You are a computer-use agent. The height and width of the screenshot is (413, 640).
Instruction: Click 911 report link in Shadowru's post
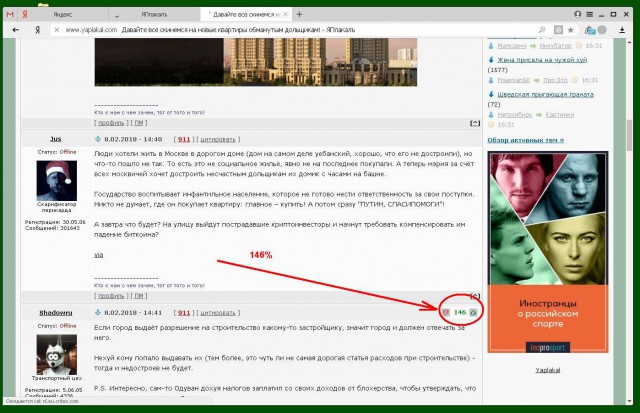(184, 313)
